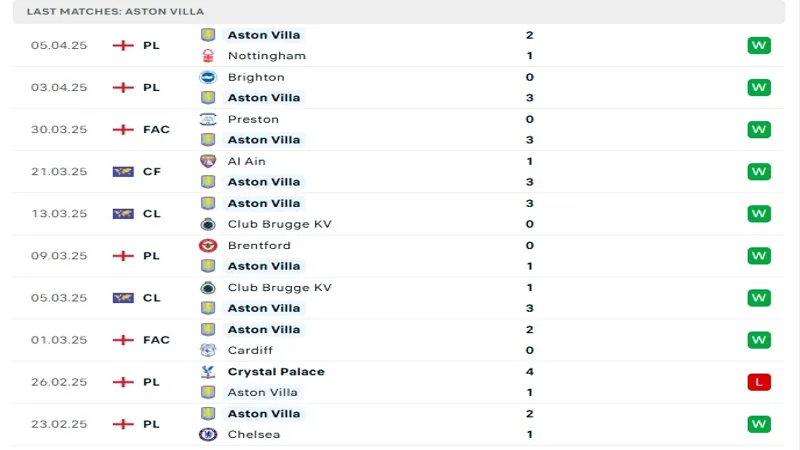The height and width of the screenshot is (450, 800).
Task: Click the Aston Villa crest in Cardiff match
Action: click(x=208, y=330)
